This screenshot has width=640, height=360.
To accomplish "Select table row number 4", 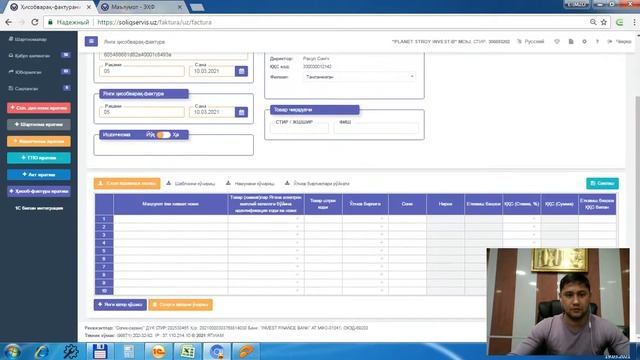I will tap(104, 243).
